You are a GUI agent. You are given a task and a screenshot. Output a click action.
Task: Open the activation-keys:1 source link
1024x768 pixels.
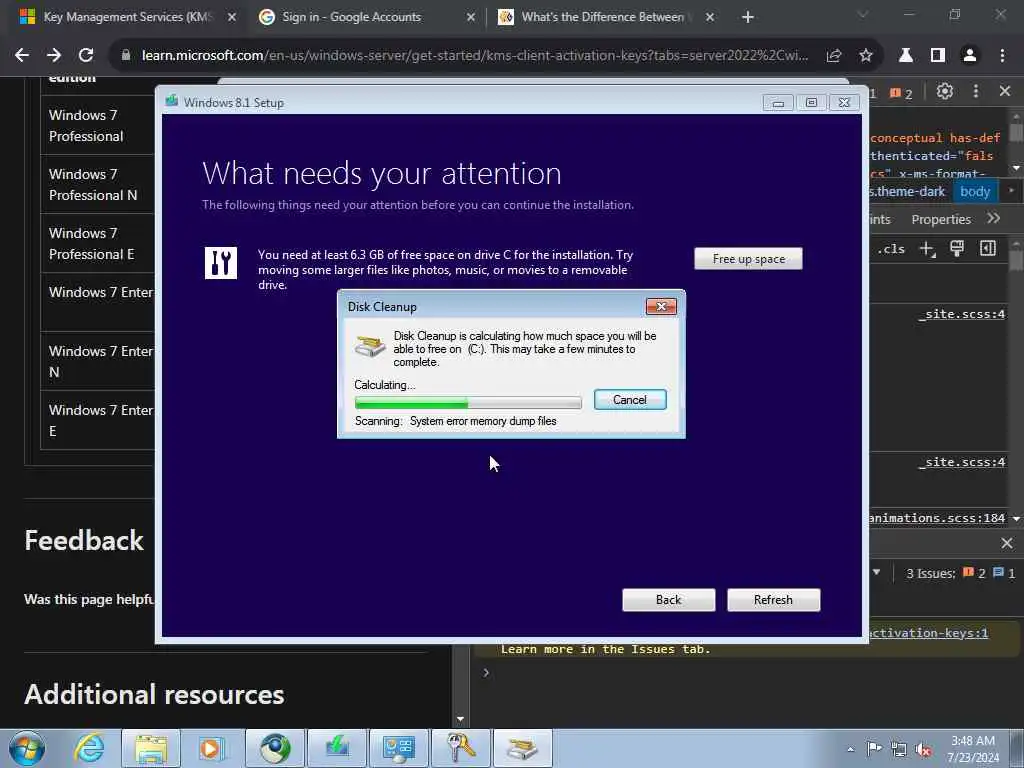[929, 633]
